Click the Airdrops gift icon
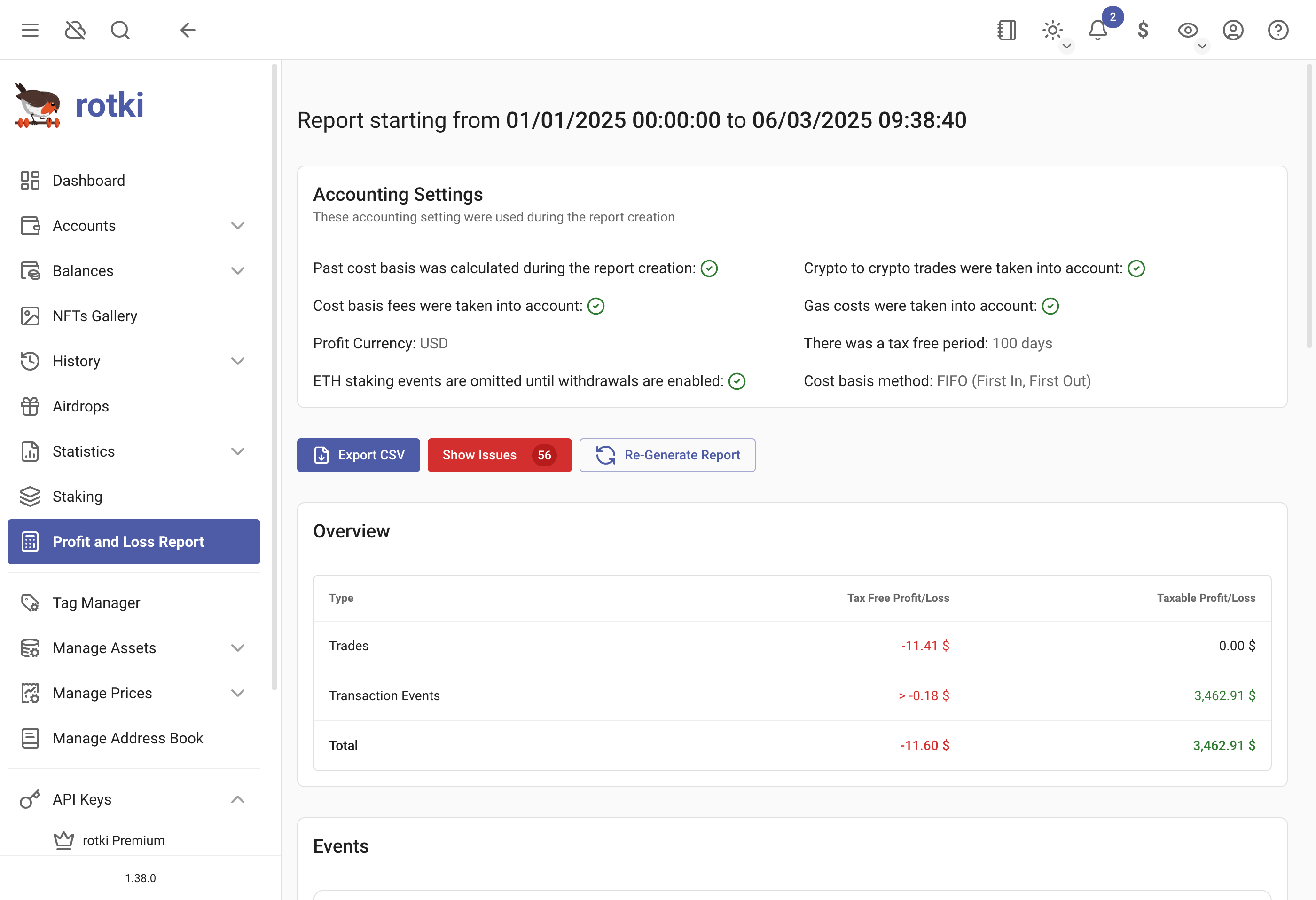1316x900 pixels. pos(30,406)
